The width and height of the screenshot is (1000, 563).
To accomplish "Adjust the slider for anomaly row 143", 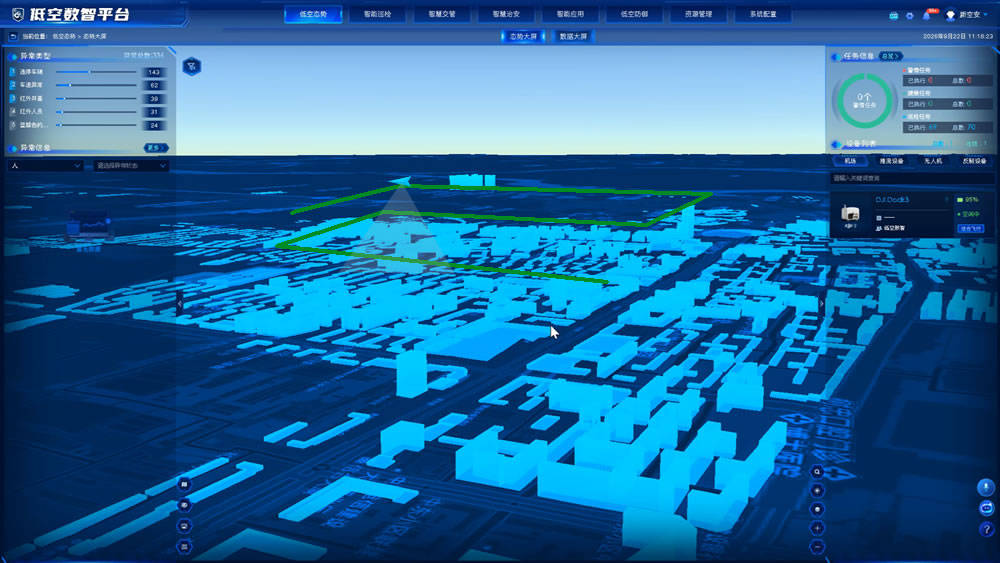I will pyautogui.click(x=96, y=72).
